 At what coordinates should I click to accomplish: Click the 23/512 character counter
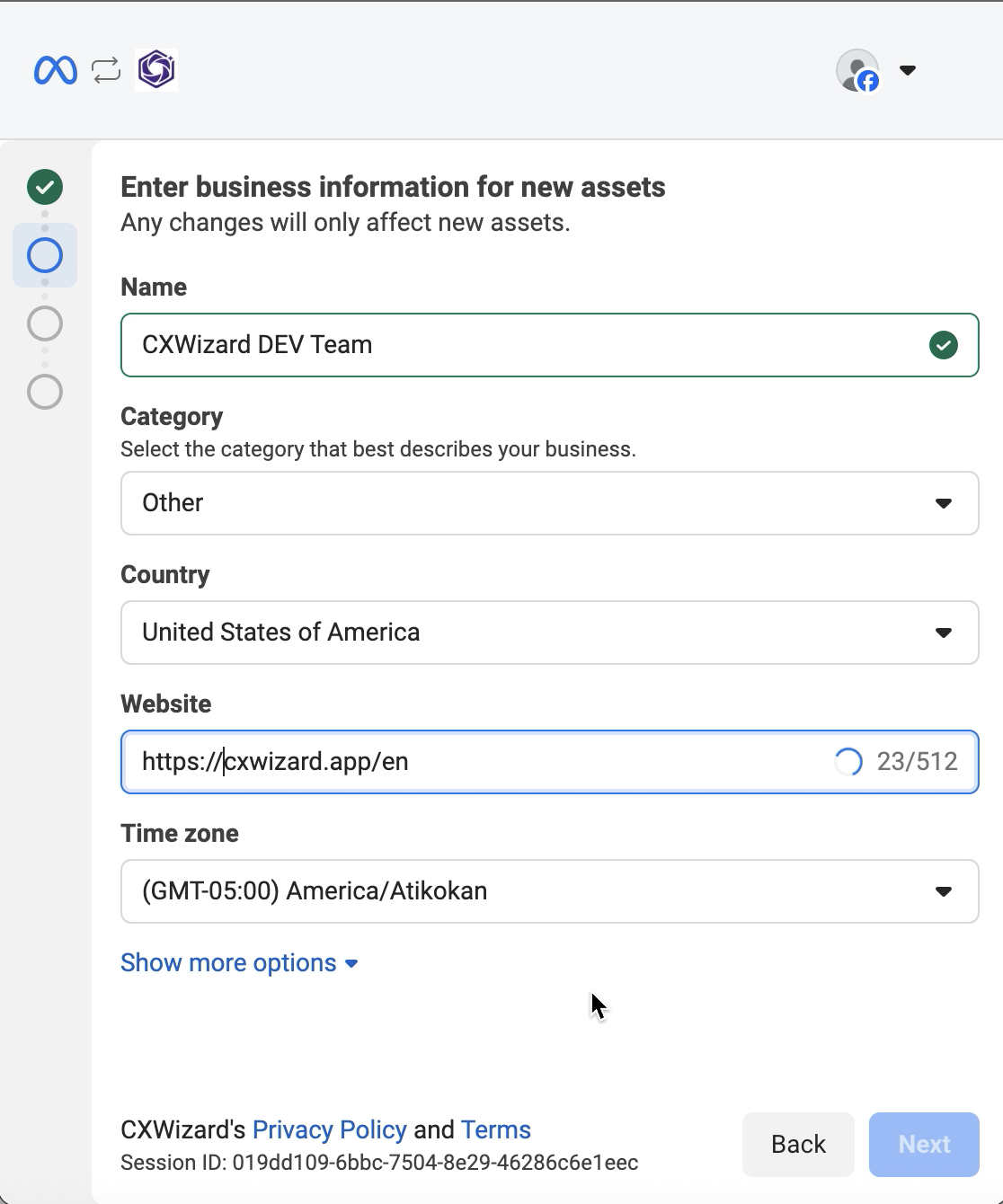pyautogui.click(x=917, y=762)
